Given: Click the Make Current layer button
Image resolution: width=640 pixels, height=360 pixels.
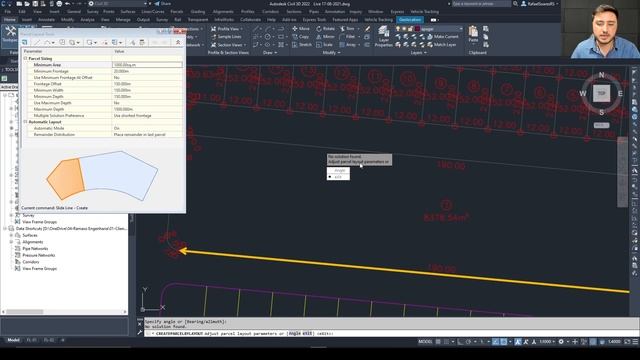Looking at the screenshot, I should coord(443,36).
